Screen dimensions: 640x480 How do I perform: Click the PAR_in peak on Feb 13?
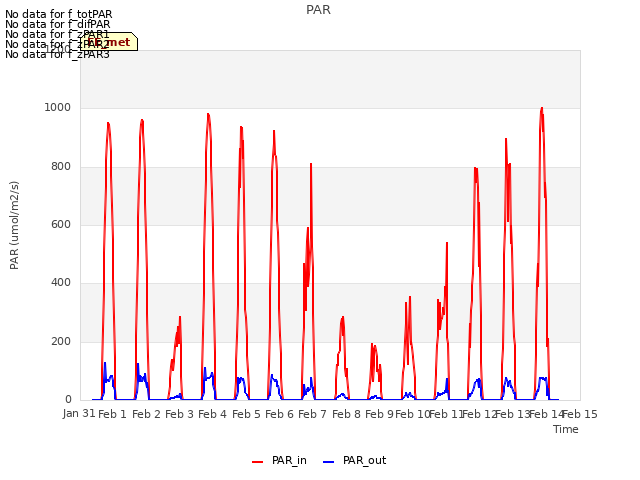(x=506, y=139)
